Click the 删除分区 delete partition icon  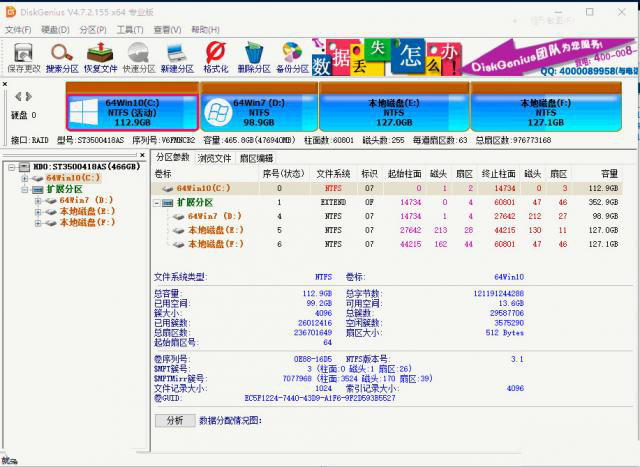point(254,53)
